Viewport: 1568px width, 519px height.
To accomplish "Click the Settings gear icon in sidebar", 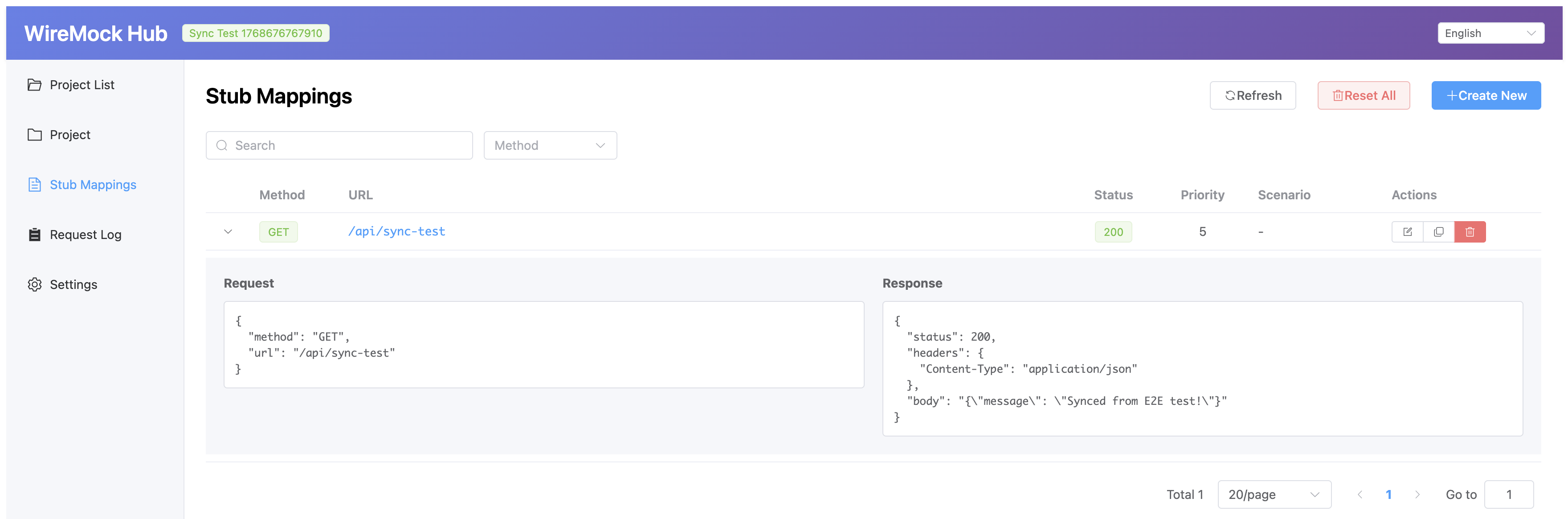I will coord(35,284).
